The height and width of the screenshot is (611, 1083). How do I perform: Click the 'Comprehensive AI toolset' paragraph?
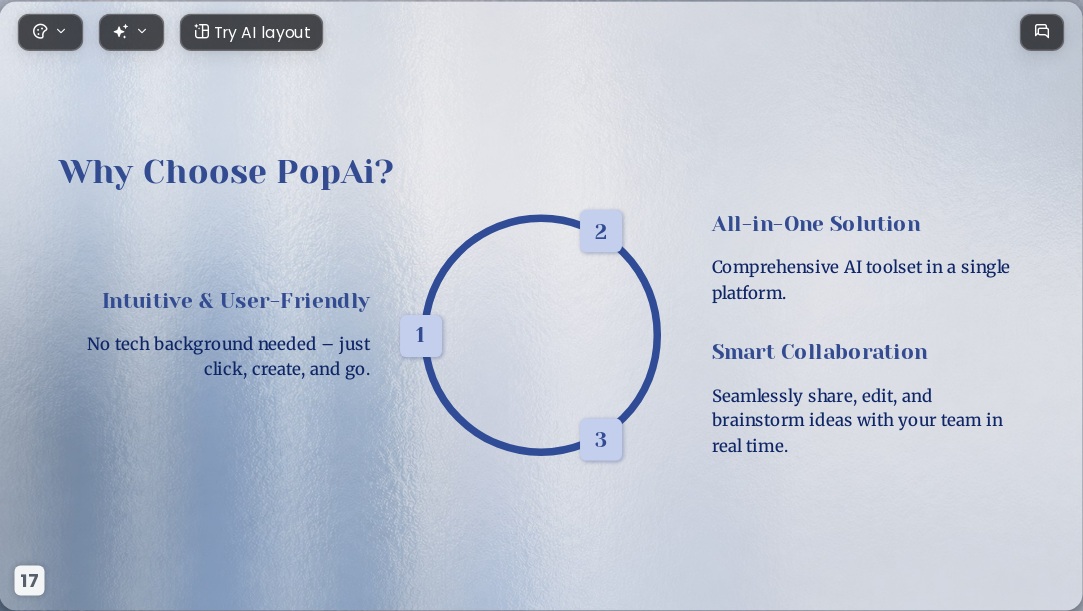click(861, 280)
